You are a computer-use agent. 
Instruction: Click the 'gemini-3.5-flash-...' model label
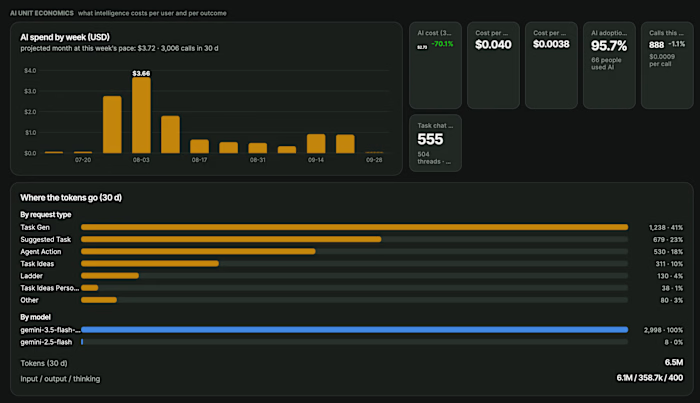(x=50, y=330)
